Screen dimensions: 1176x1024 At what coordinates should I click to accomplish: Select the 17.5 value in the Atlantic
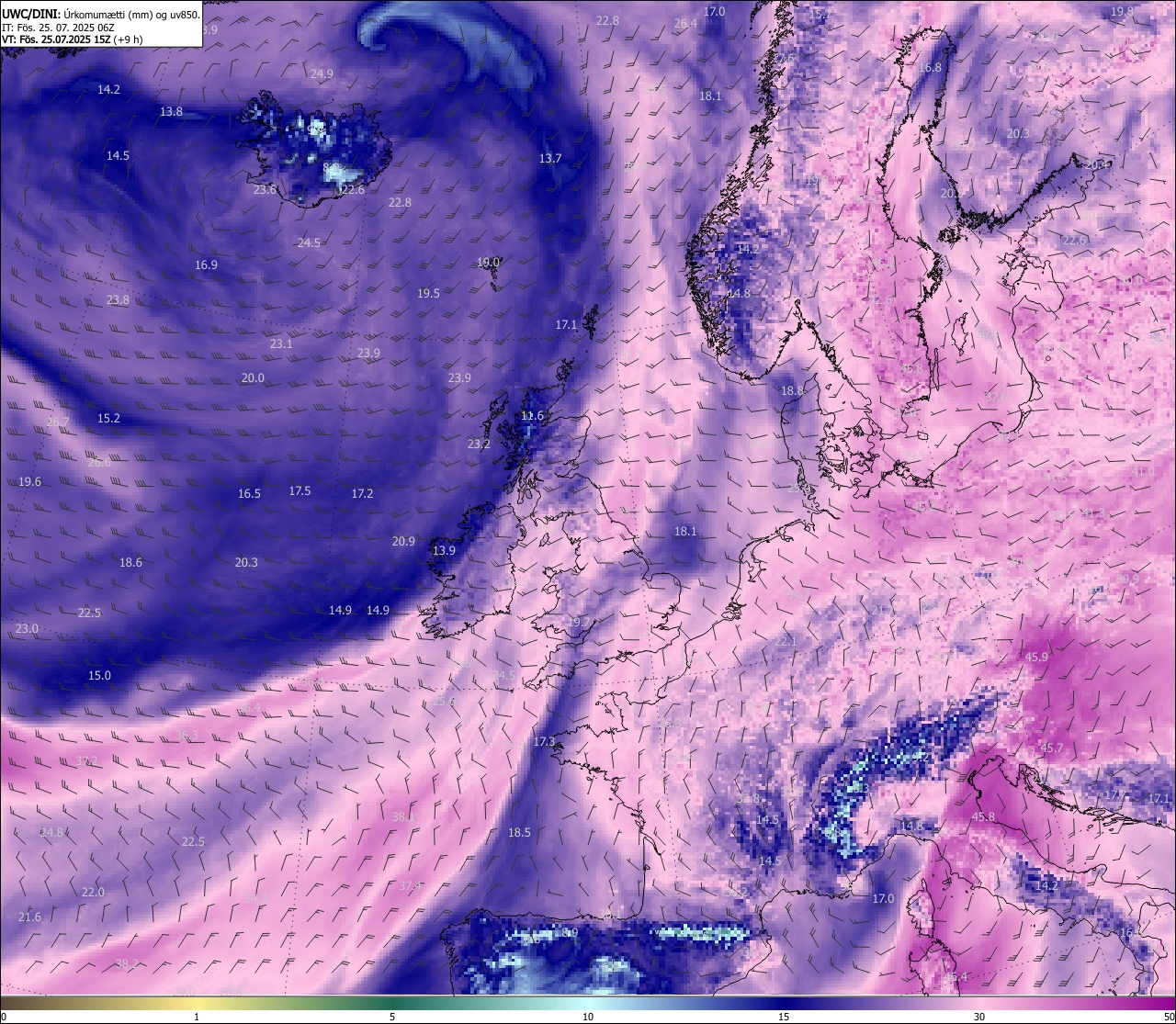300,490
